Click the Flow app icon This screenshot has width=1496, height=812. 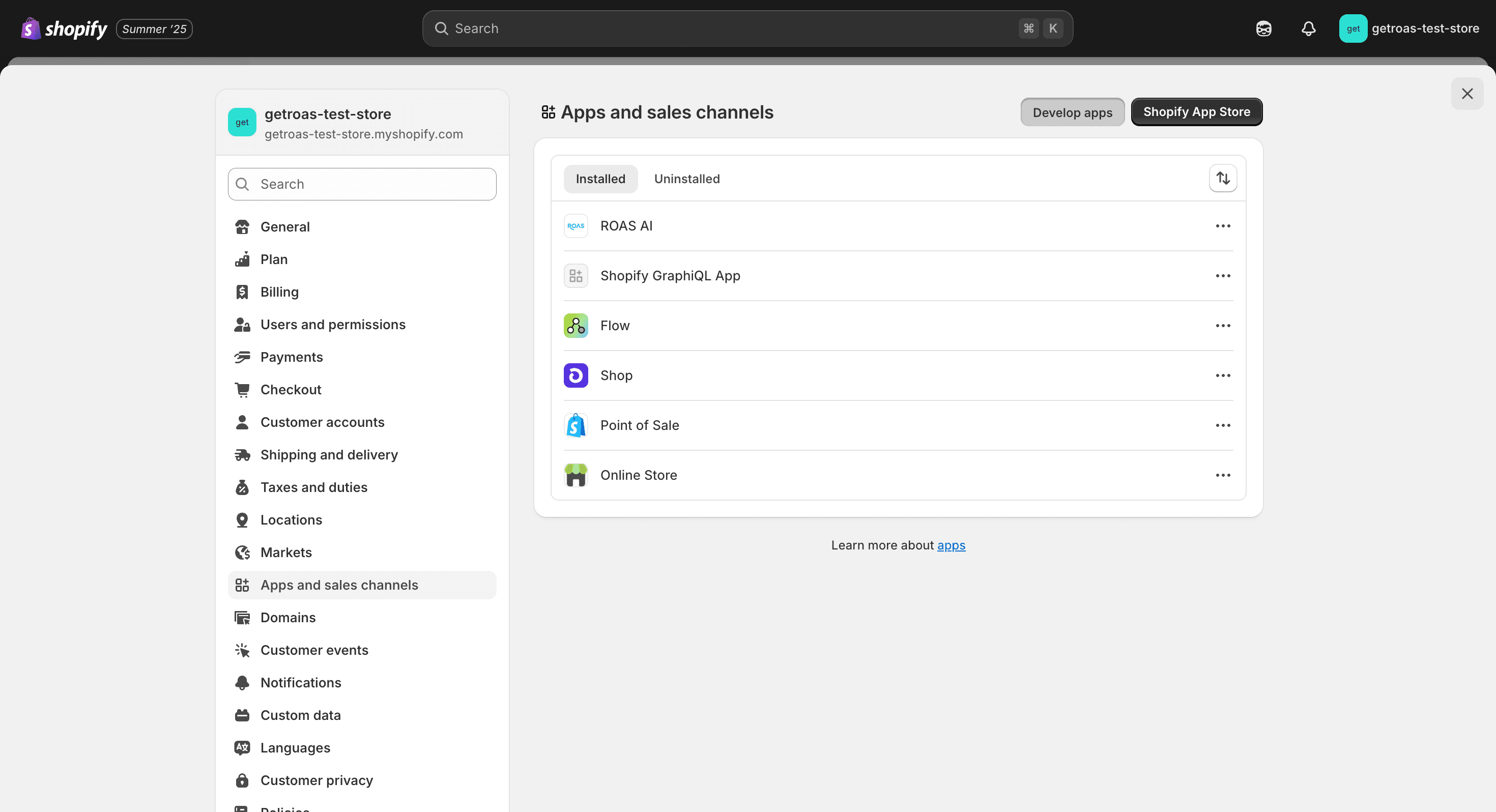coord(576,326)
